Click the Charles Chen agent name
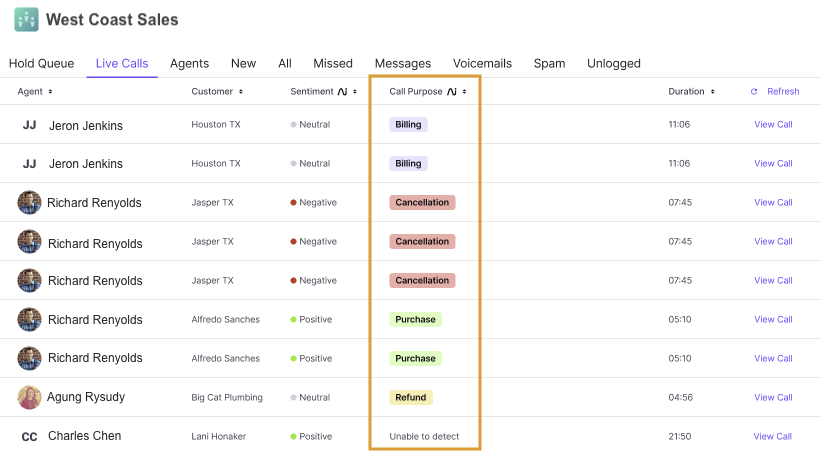This screenshot has height=452, width=821. [84, 436]
